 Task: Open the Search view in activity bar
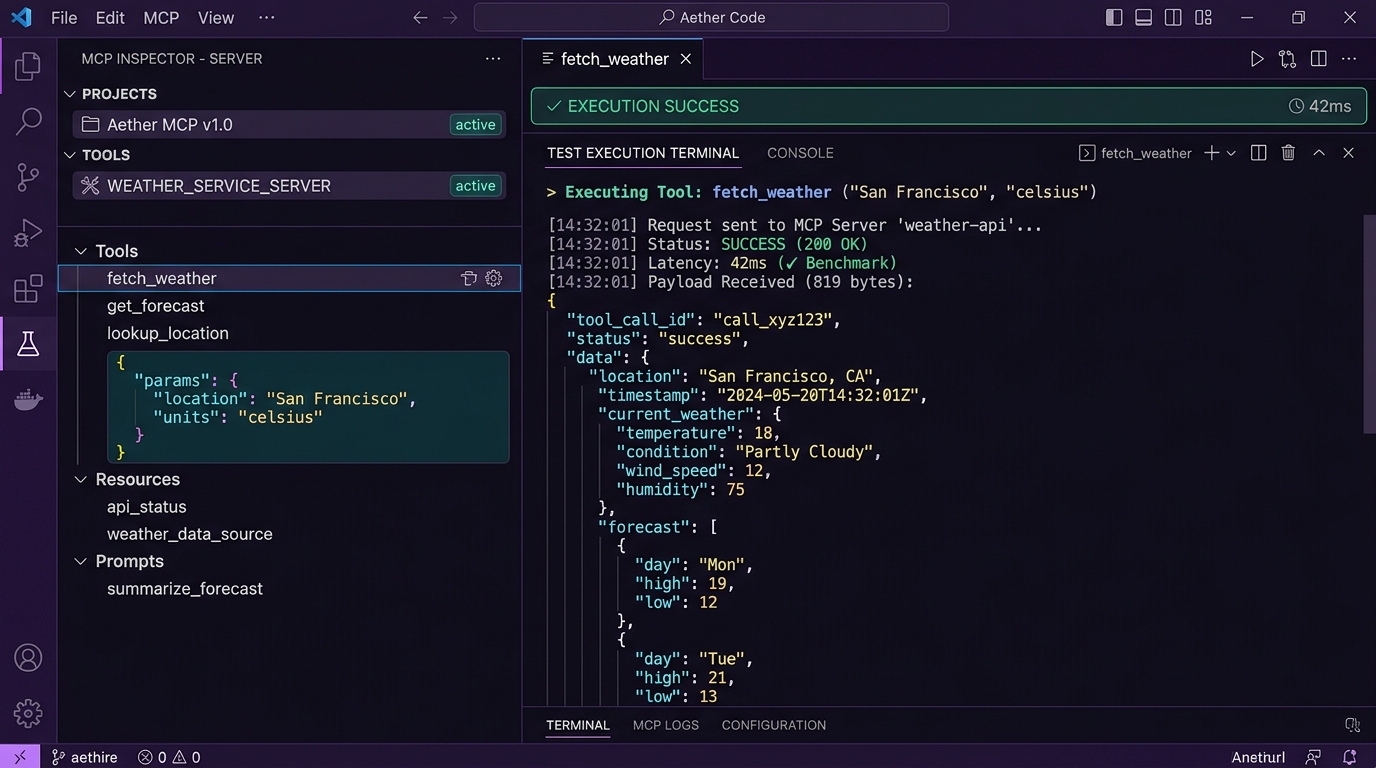(28, 122)
